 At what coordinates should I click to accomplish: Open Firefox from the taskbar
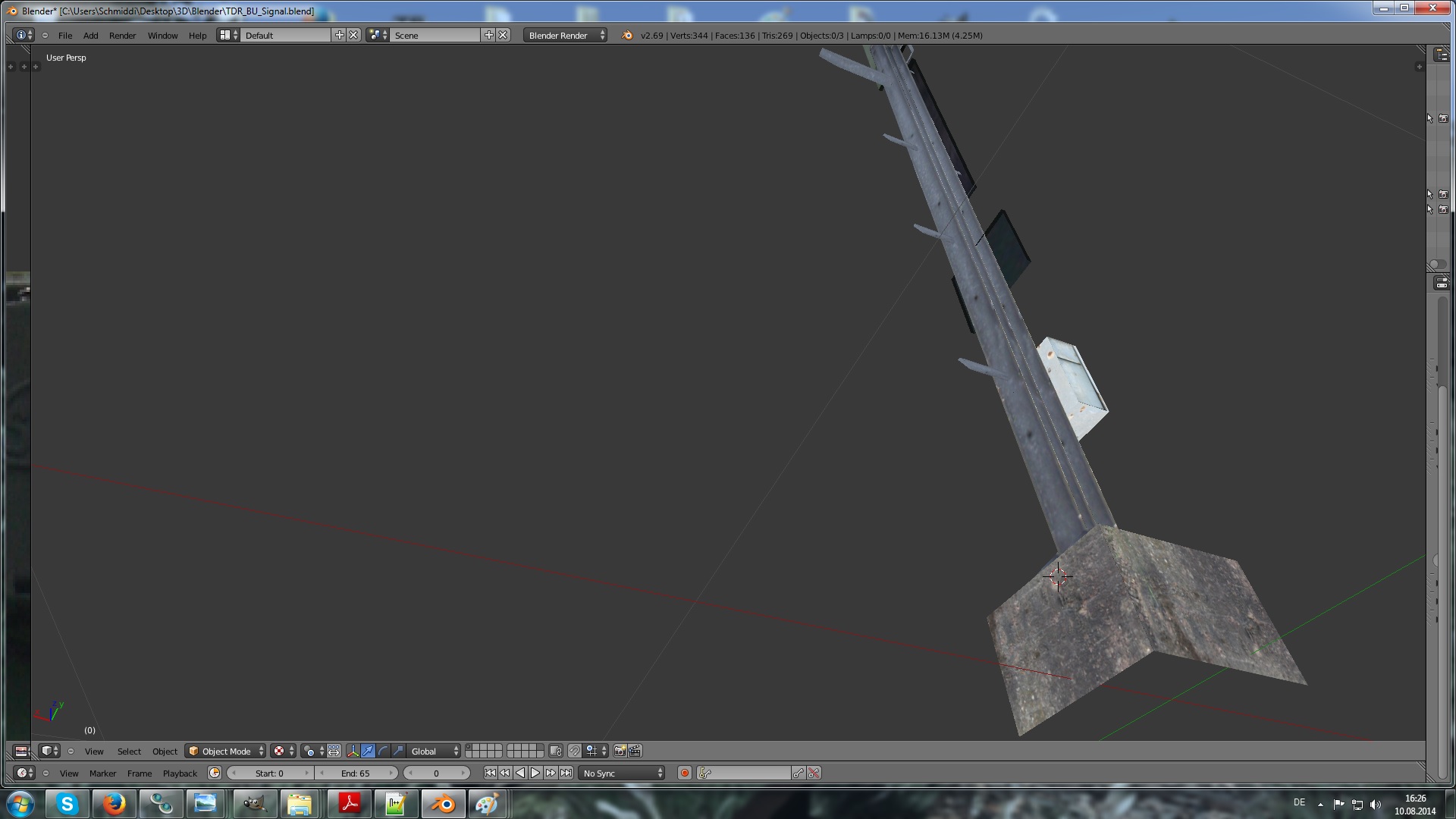tap(114, 803)
